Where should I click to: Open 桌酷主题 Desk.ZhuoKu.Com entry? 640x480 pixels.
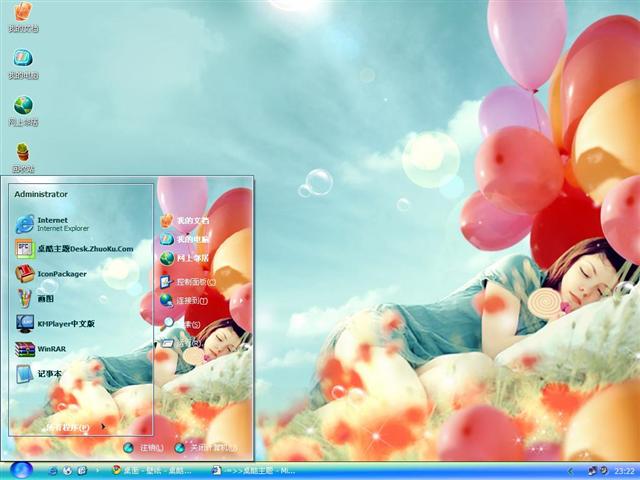74,249
